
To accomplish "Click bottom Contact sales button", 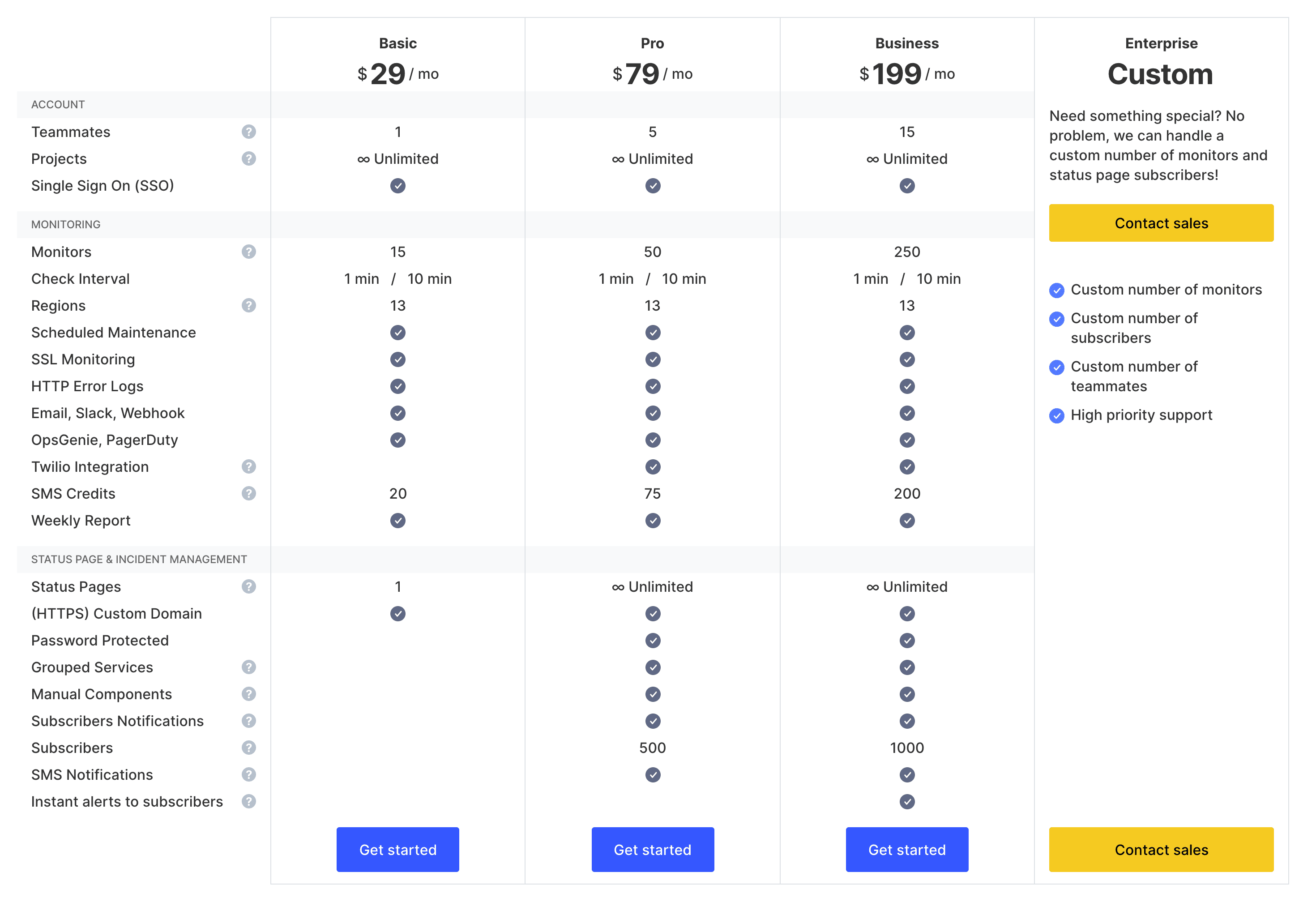I will (x=1161, y=849).
